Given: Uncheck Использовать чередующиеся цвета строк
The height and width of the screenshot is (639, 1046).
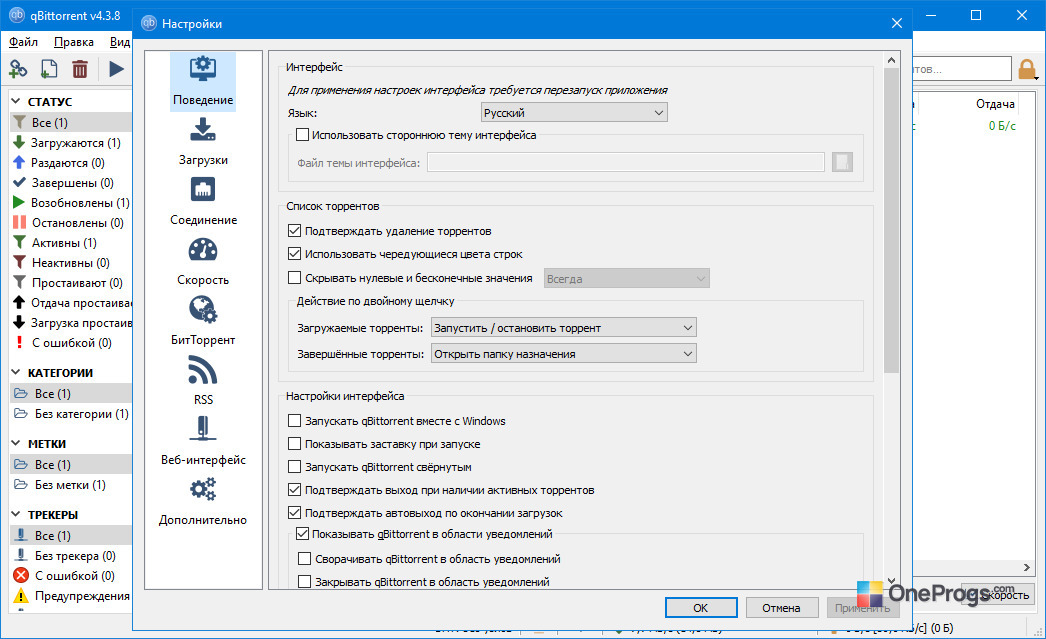Looking at the screenshot, I should tap(294, 254).
